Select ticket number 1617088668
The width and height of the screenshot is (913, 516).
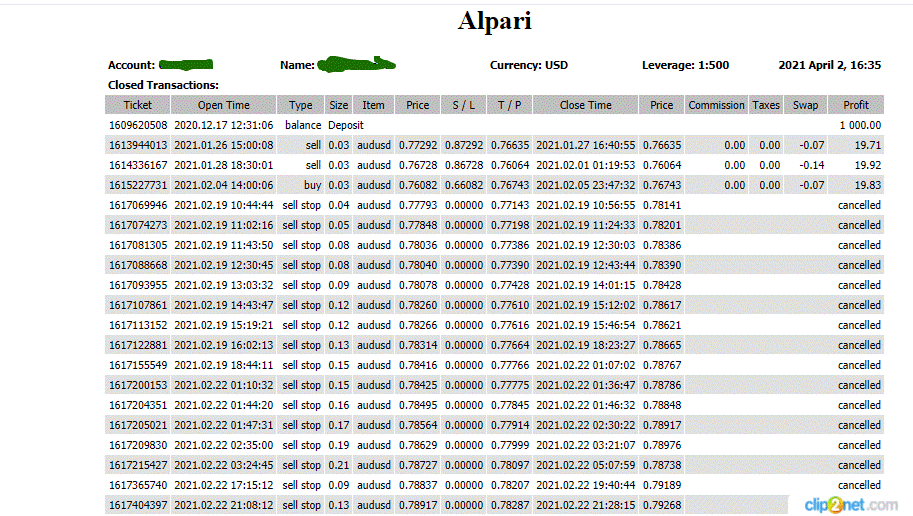[x=138, y=265]
